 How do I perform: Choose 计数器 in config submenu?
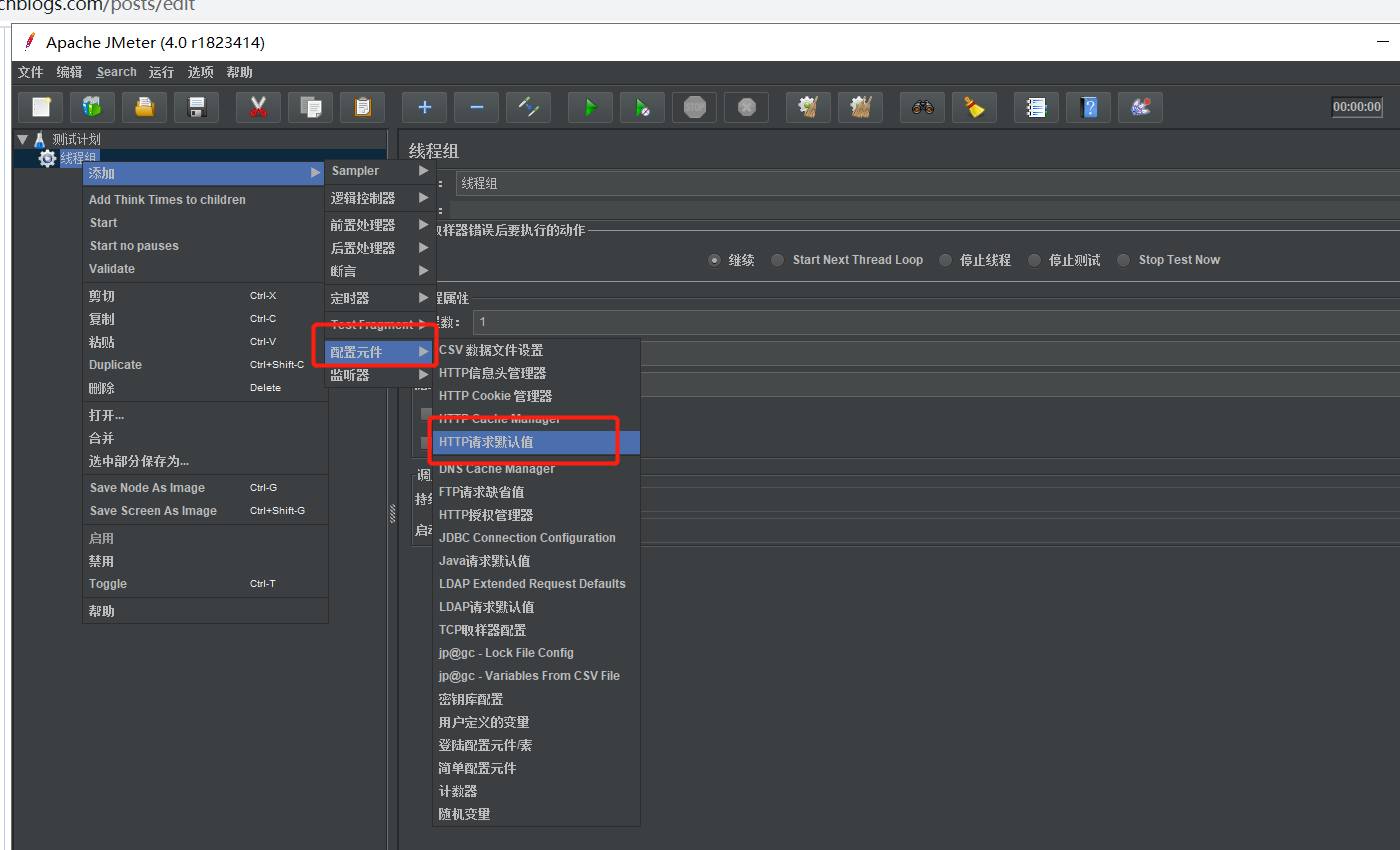point(536,791)
